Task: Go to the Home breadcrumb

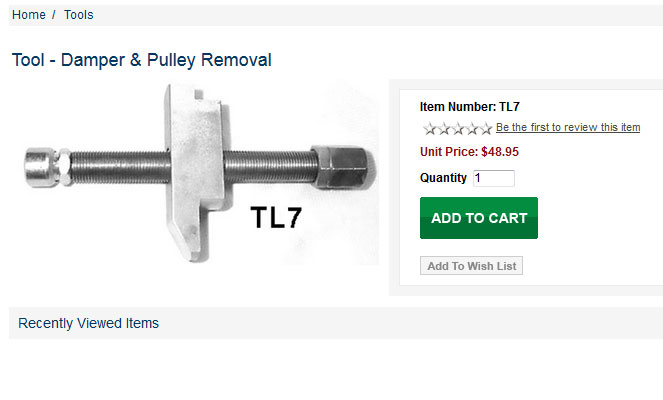Action: [x=29, y=15]
